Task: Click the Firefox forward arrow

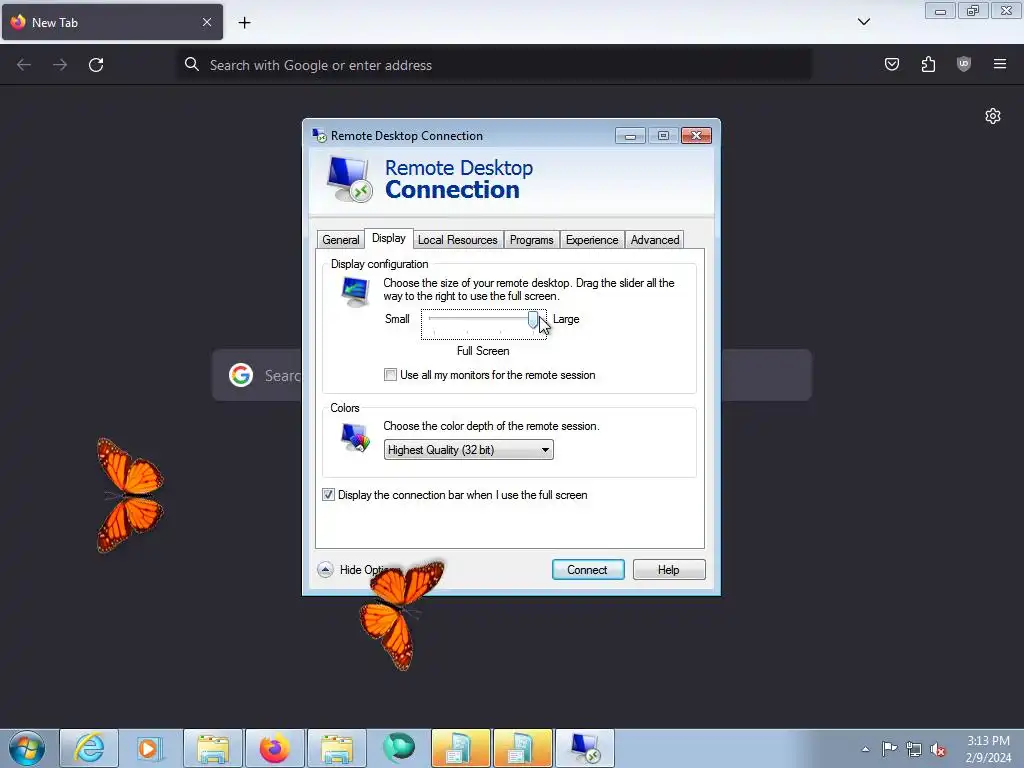Action: [60, 65]
